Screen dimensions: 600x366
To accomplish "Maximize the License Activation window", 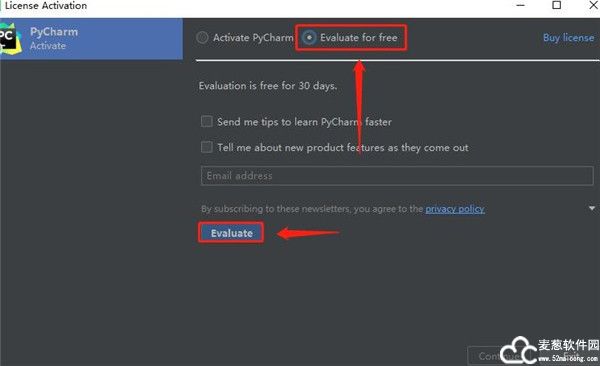I will [557, 5].
